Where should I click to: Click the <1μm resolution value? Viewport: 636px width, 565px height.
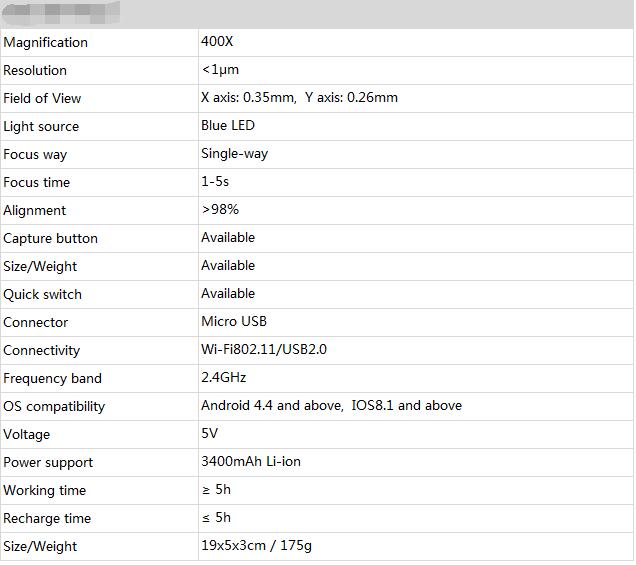pyautogui.click(x=220, y=70)
